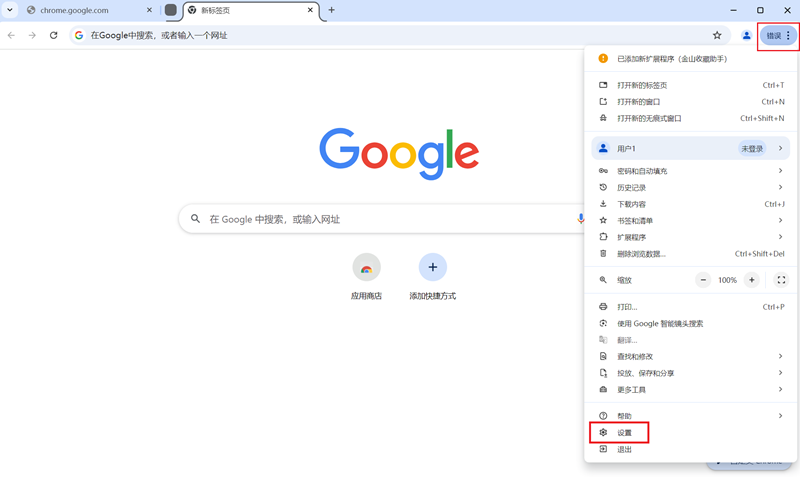Open the profile avatar icon in toolbar
800x477 pixels.
[746, 35]
